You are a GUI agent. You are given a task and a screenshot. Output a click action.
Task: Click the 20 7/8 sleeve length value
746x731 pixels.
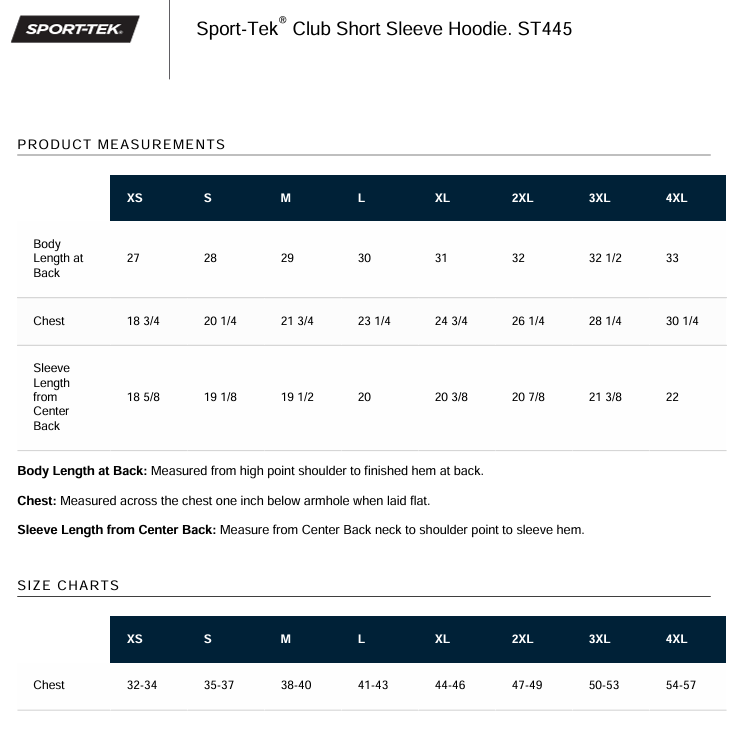528,397
